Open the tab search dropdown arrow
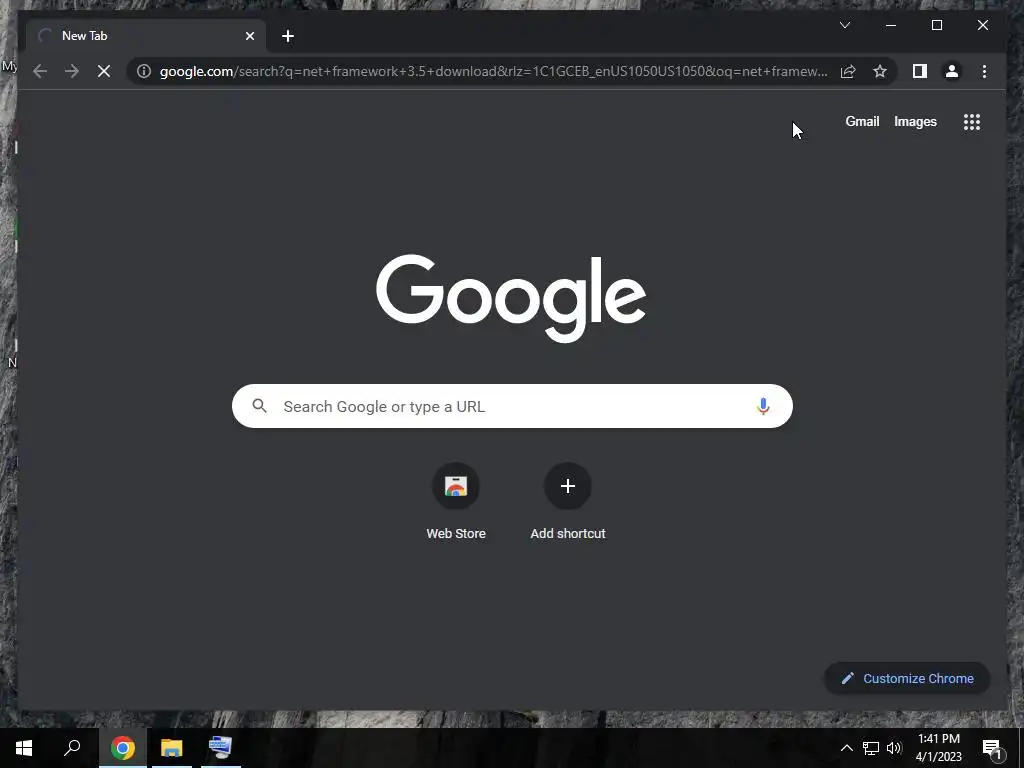The image size is (1024, 768). [845, 25]
